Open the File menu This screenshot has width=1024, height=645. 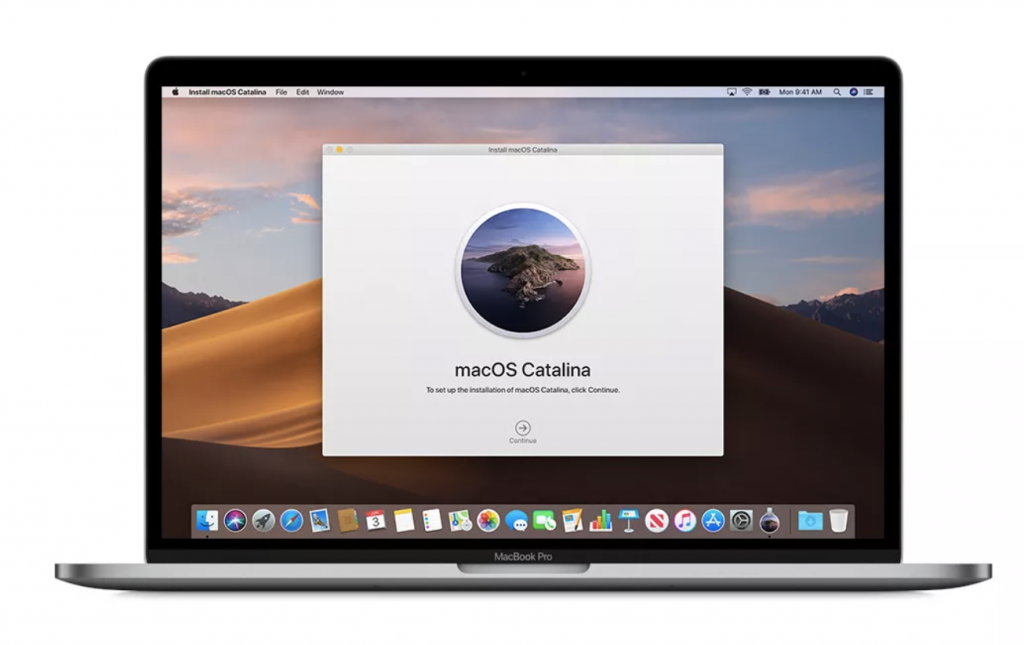point(281,92)
